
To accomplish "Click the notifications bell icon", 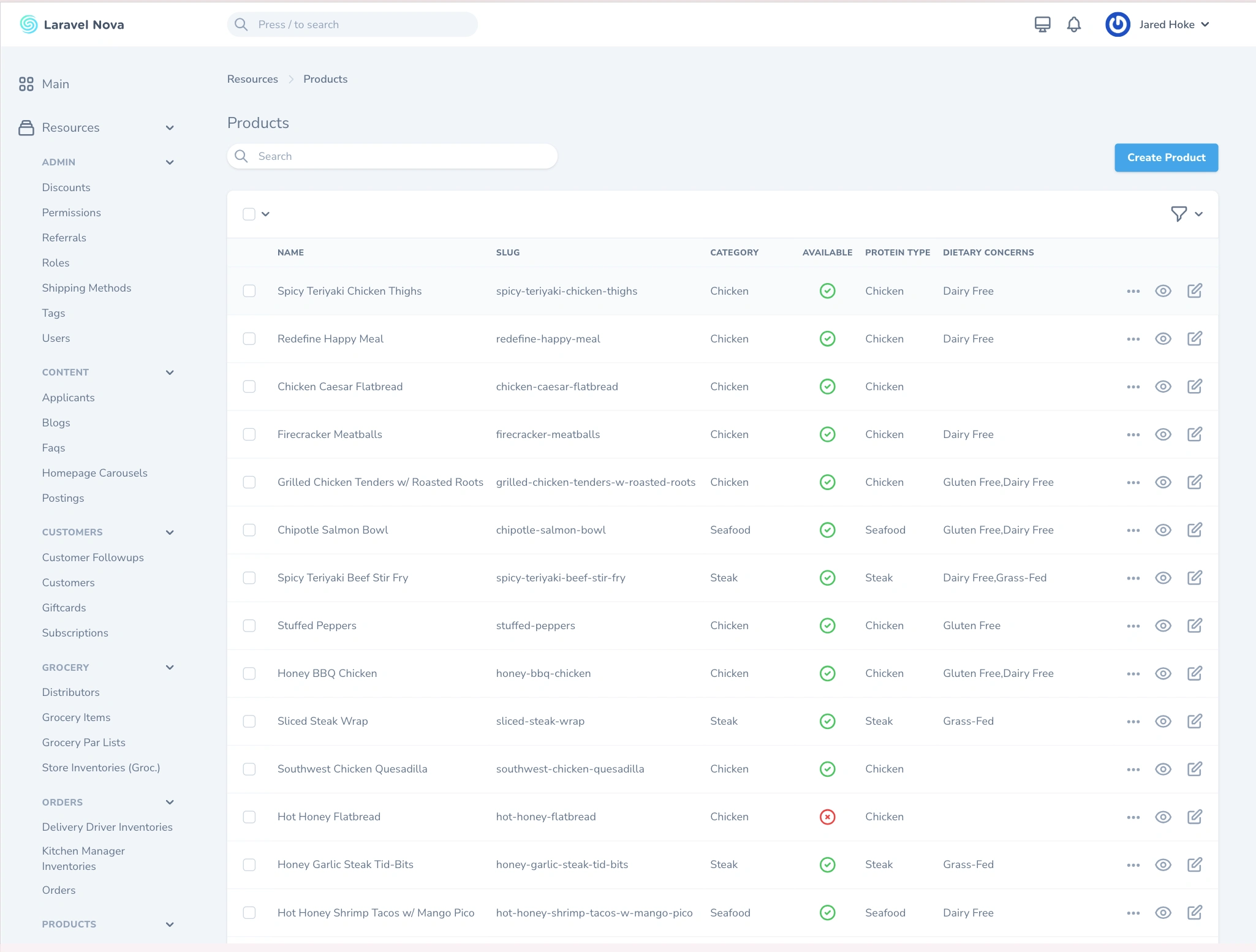I will [x=1073, y=25].
